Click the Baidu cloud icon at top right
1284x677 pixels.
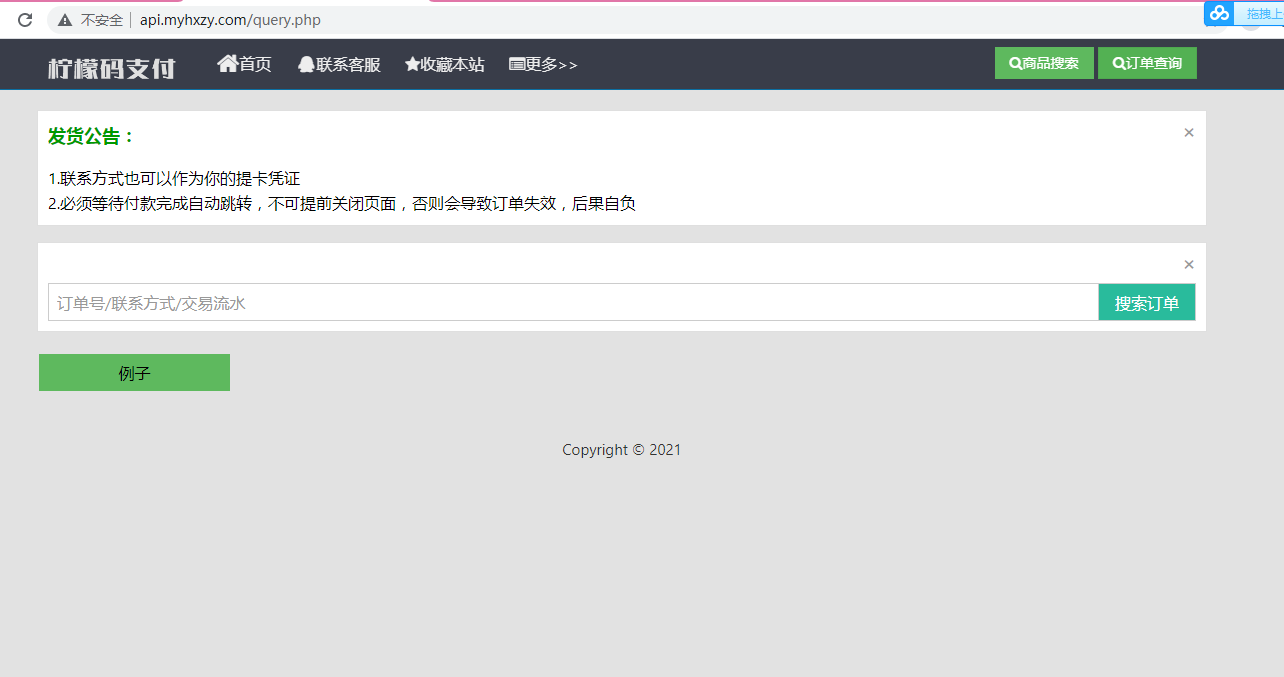point(1219,13)
